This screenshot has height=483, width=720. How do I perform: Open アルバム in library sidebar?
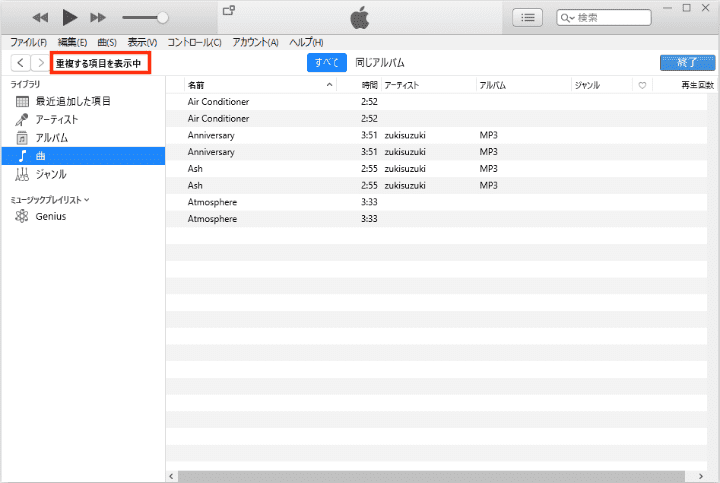[x=52, y=138]
